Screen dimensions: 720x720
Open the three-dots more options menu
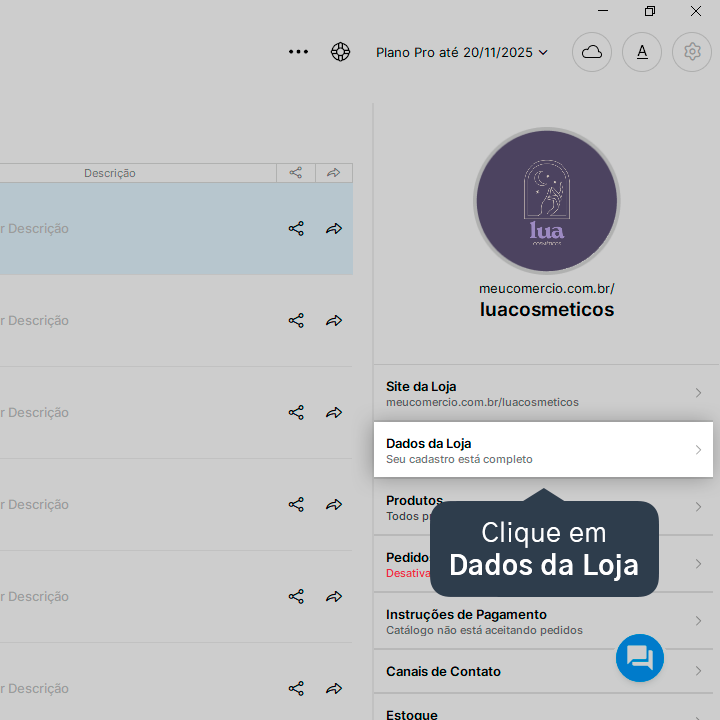(x=298, y=52)
